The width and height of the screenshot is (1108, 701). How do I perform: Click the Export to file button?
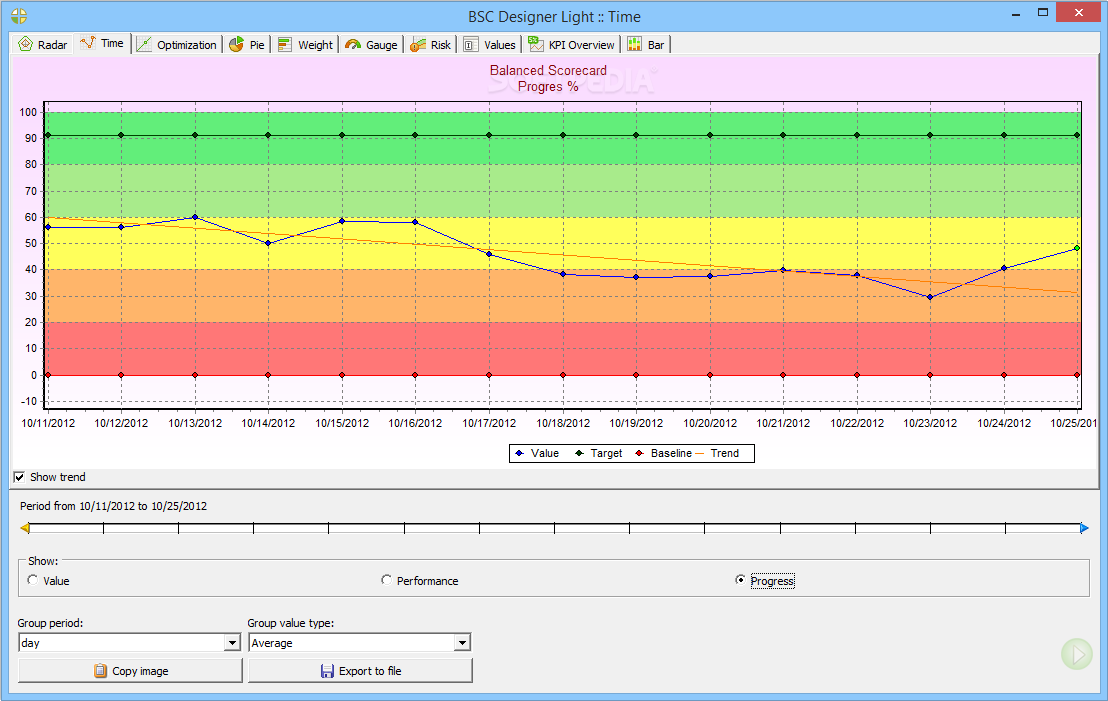(360, 671)
